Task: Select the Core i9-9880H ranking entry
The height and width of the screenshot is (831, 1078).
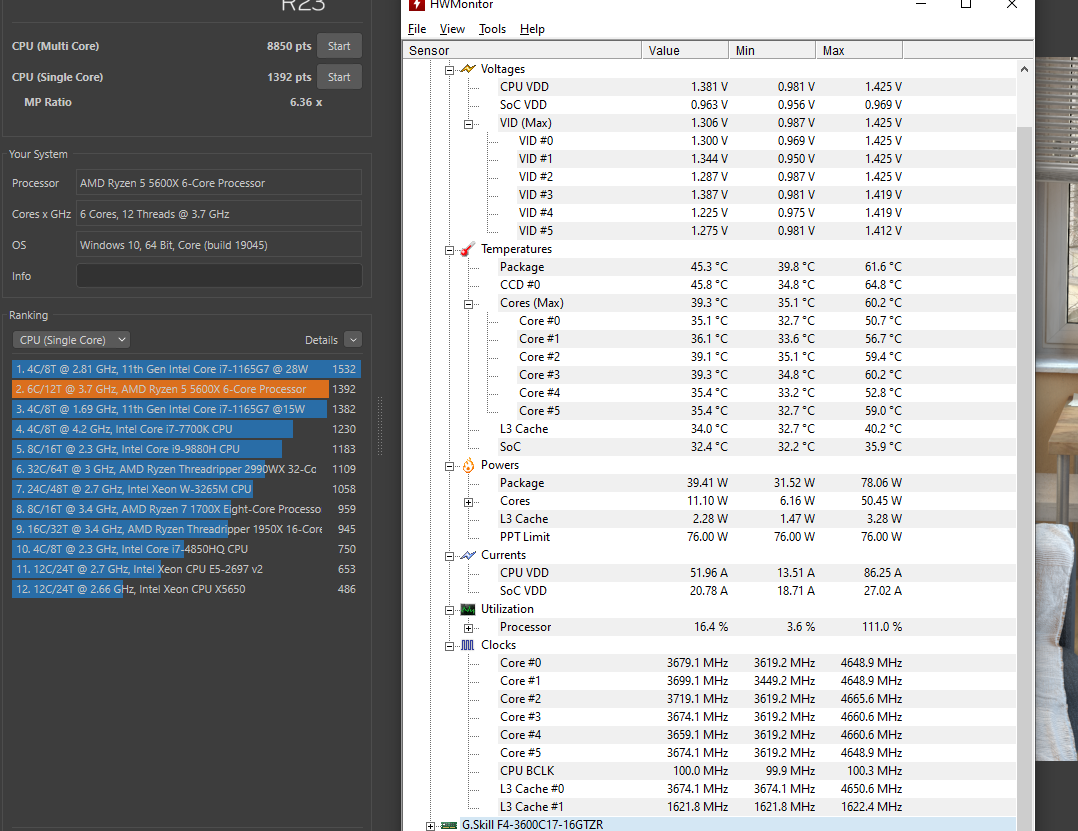Action: click(x=186, y=449)
